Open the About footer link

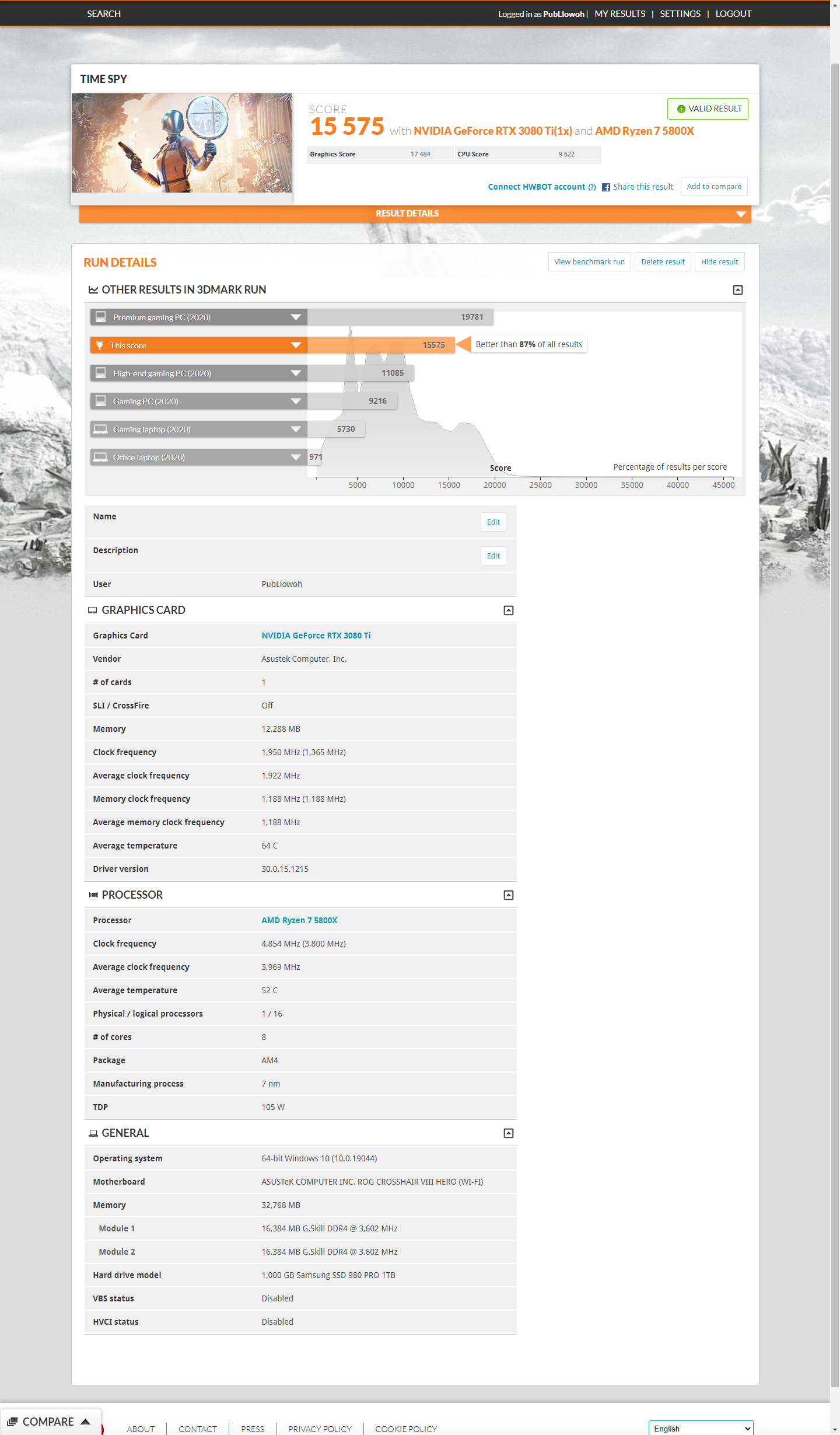[x=141, y=1429]
